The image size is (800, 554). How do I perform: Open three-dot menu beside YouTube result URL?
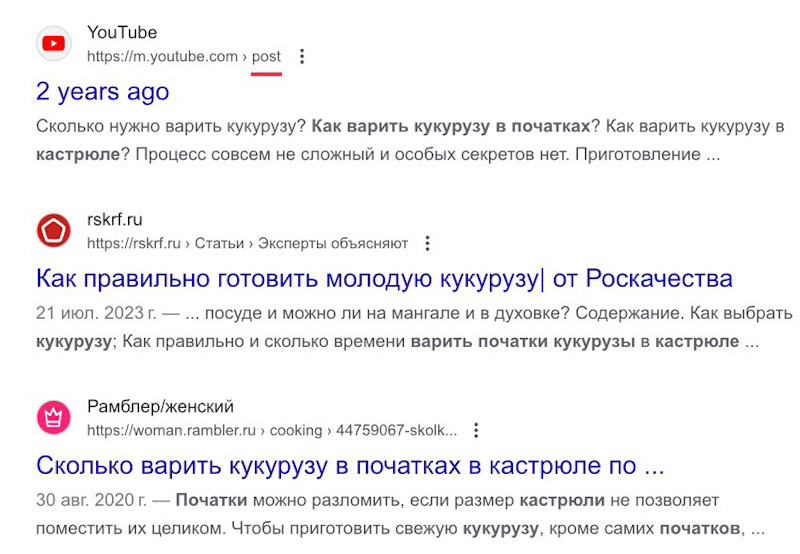pos(302,56)
